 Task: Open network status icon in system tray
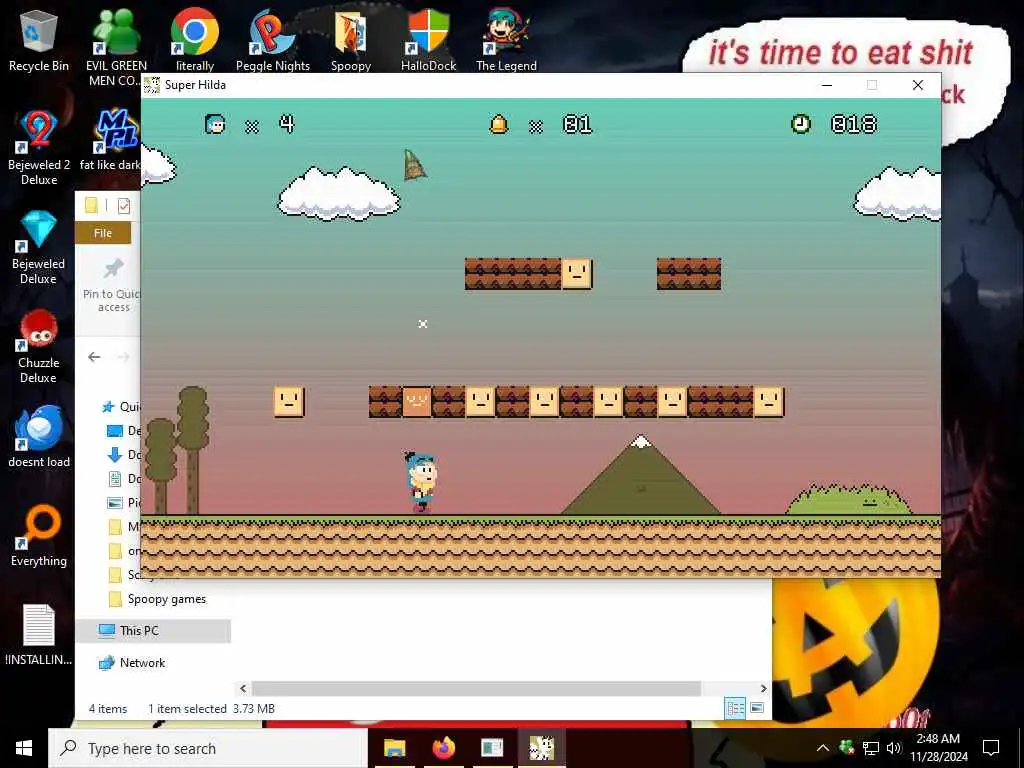(x=871, y=748)
